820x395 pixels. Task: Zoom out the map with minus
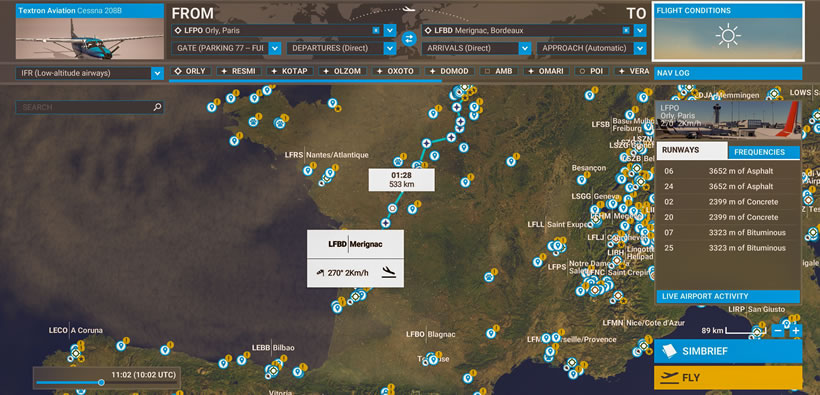tap(778, 331)
